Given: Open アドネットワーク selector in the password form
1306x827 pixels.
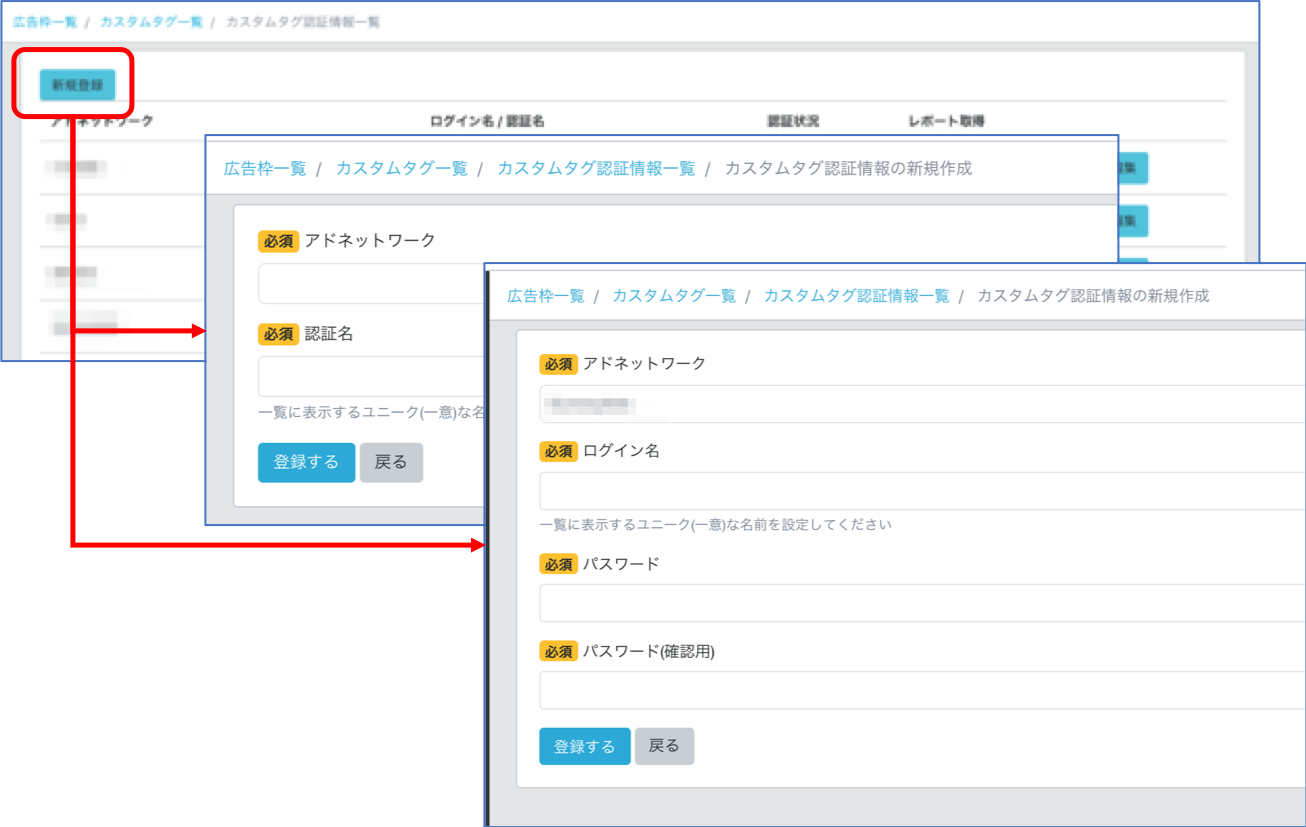Looking at the screenshot, I should click(x=920, y=404).
